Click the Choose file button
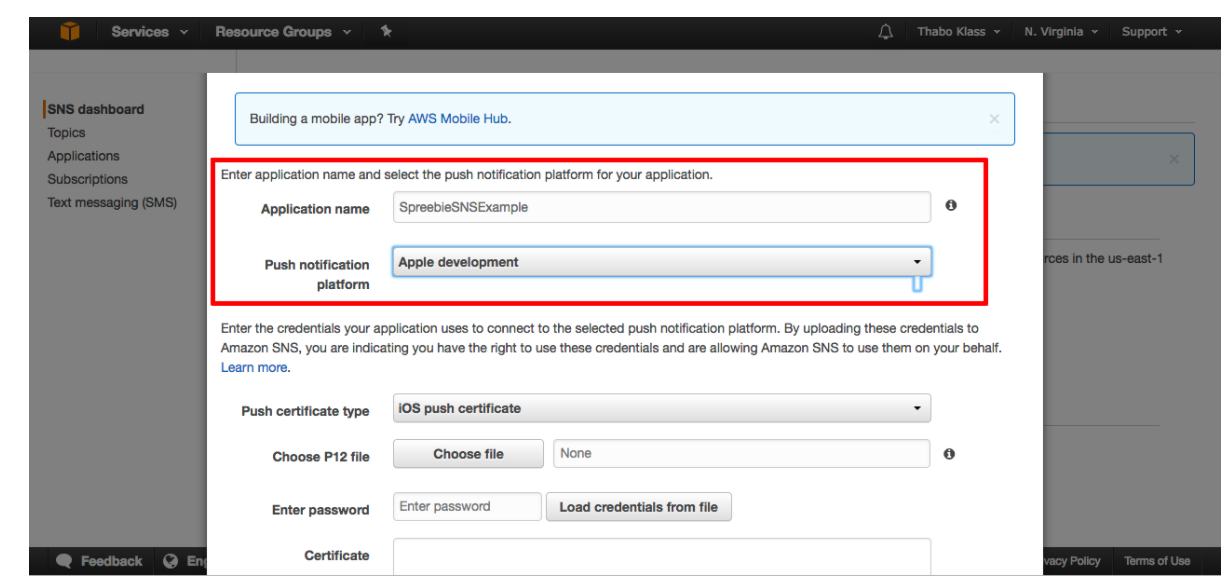Viewport: 1231px width, 588px height. pos(468,454)
